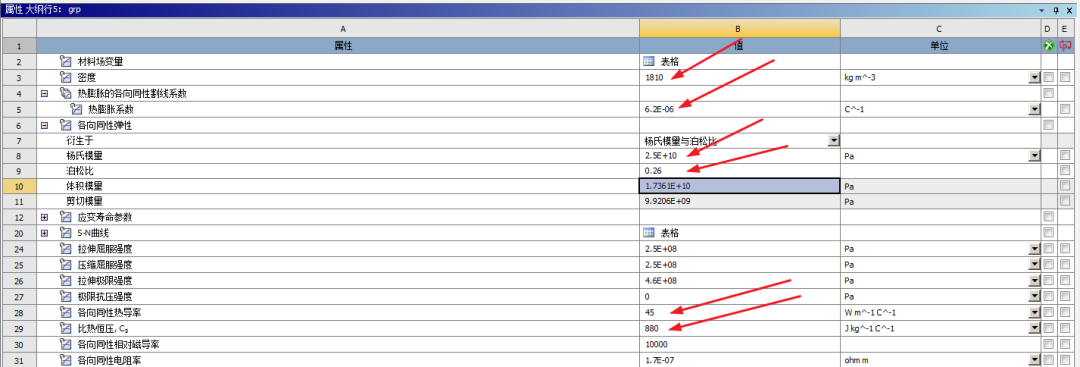
Task: Click the 极限抗压强度 property icon
Action: click(x=66, y=296)
